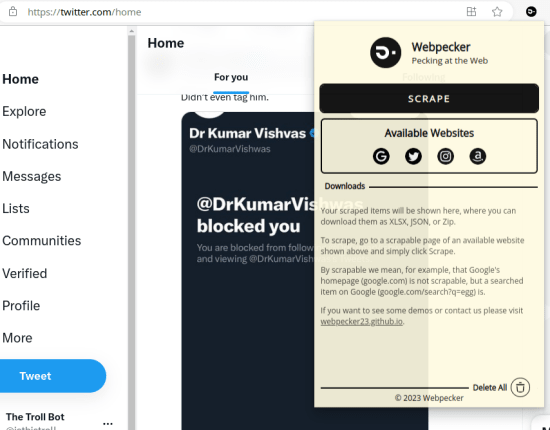Click the Webpecker logo in popup header

coord(385,53)
